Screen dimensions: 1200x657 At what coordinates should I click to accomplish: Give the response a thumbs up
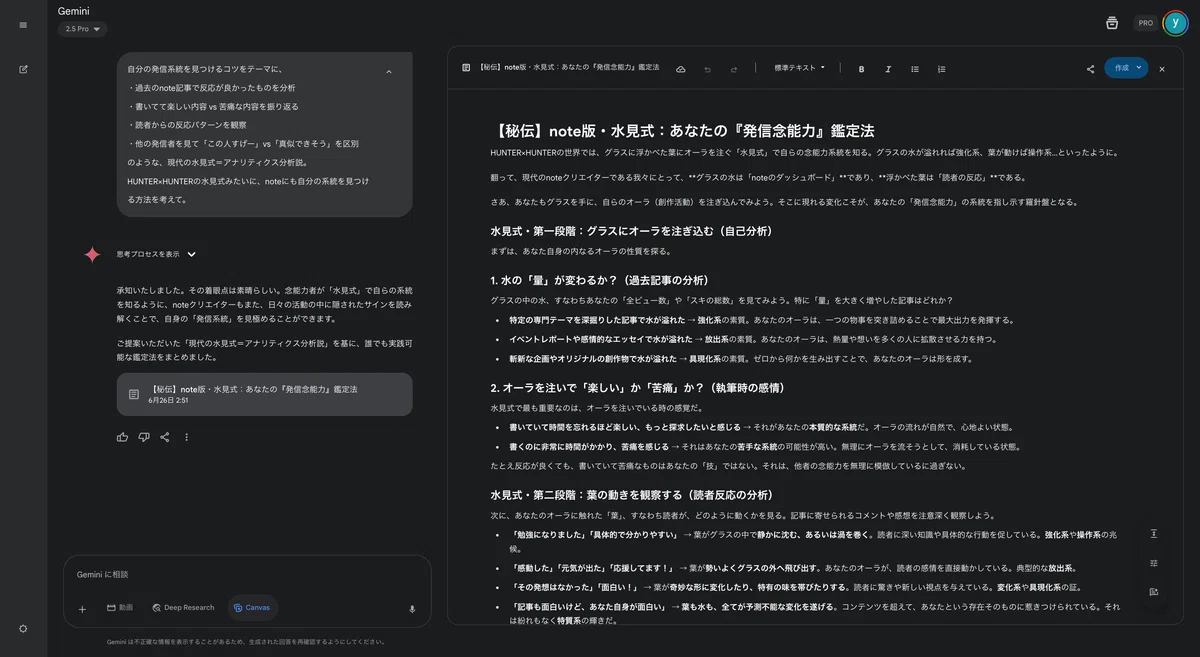click(122, 437)
